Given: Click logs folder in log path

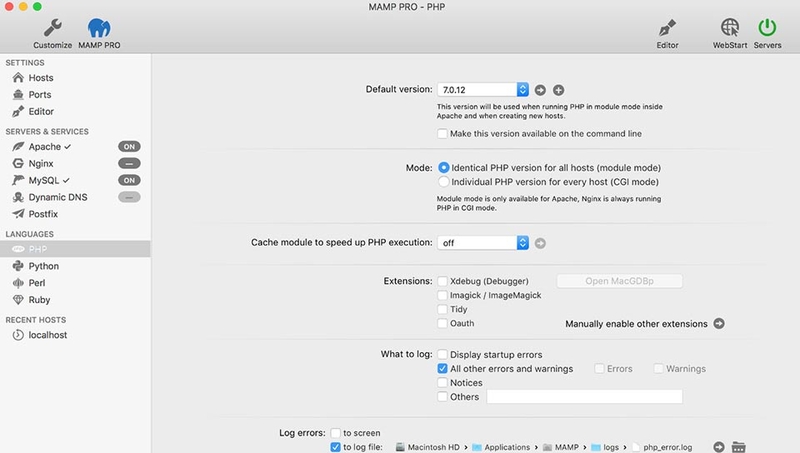Looking at the screenshot, I should (x=605, y=447).
